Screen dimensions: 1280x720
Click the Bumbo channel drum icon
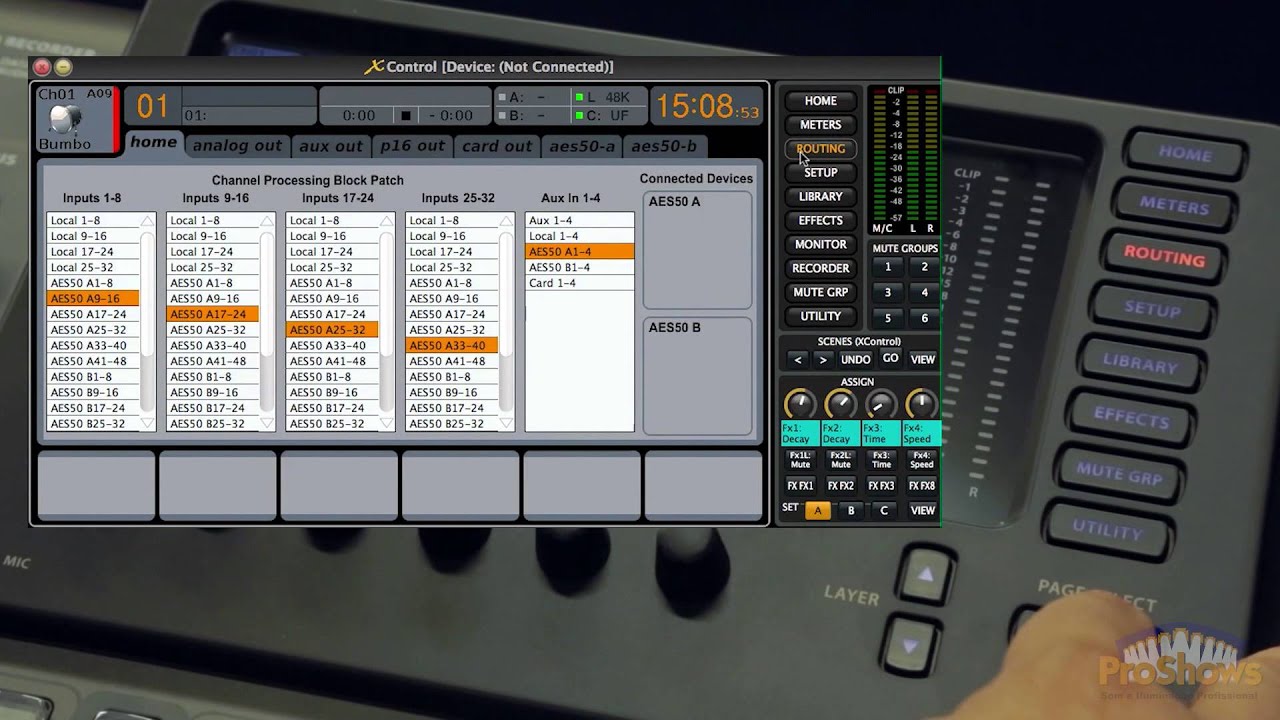tap(65, 120)
